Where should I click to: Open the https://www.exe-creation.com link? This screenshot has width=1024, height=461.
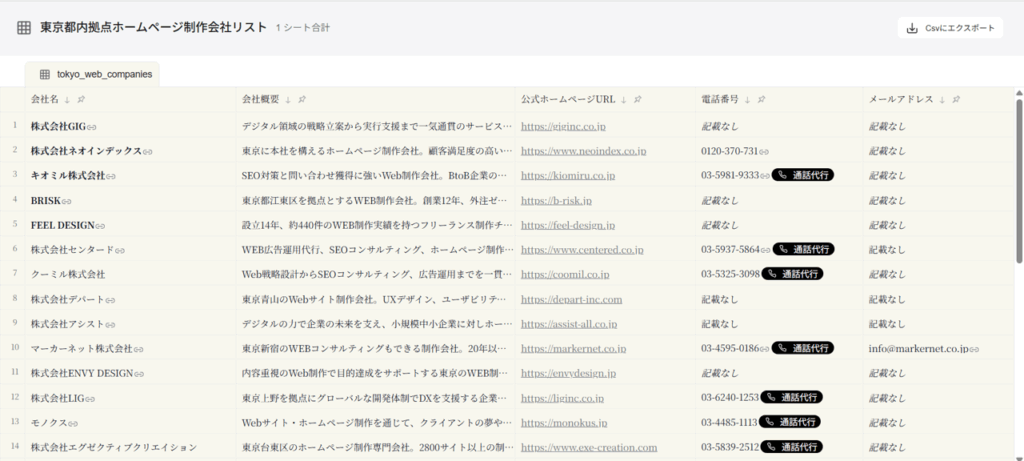pyautogui.click(x=589, y=447)
